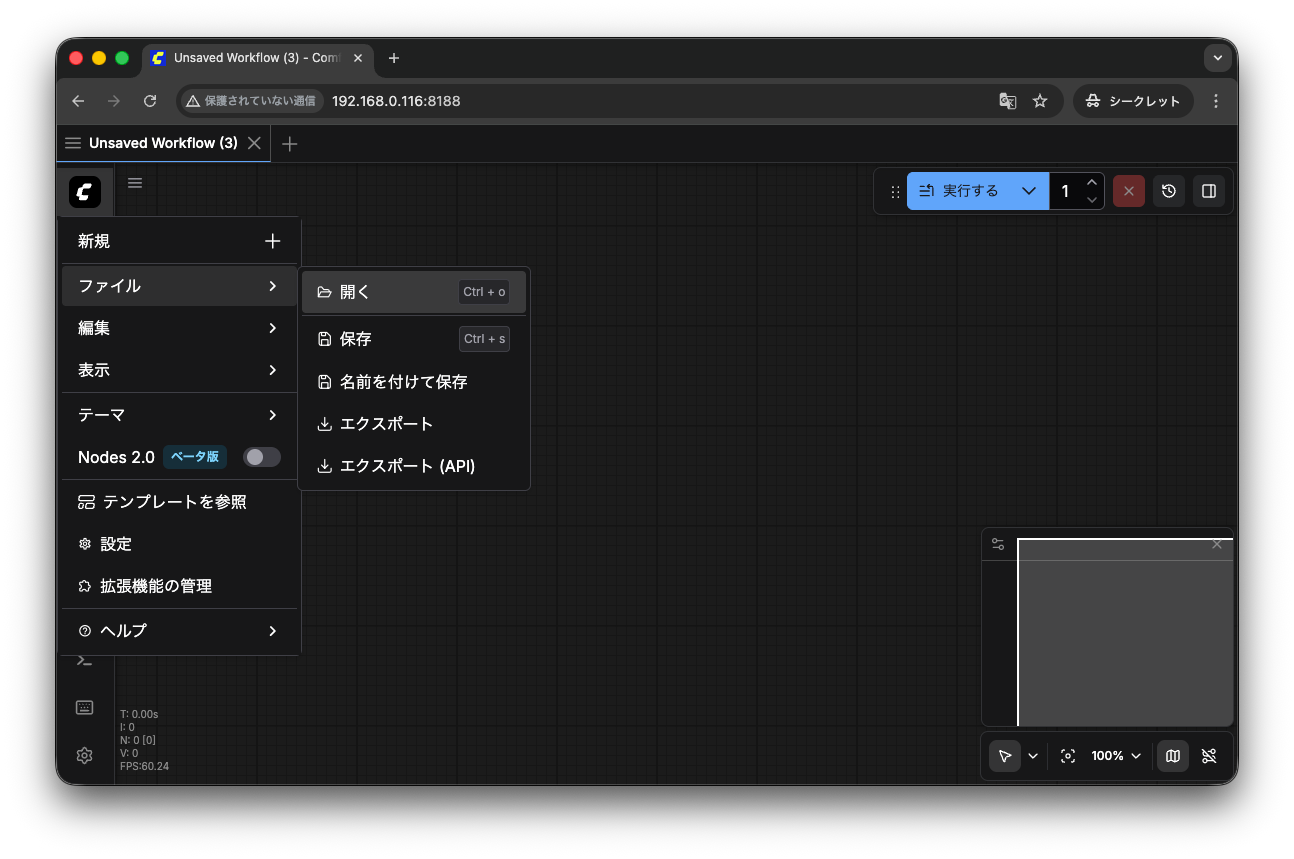Click the fit view icon

(x=1068, y=756)
